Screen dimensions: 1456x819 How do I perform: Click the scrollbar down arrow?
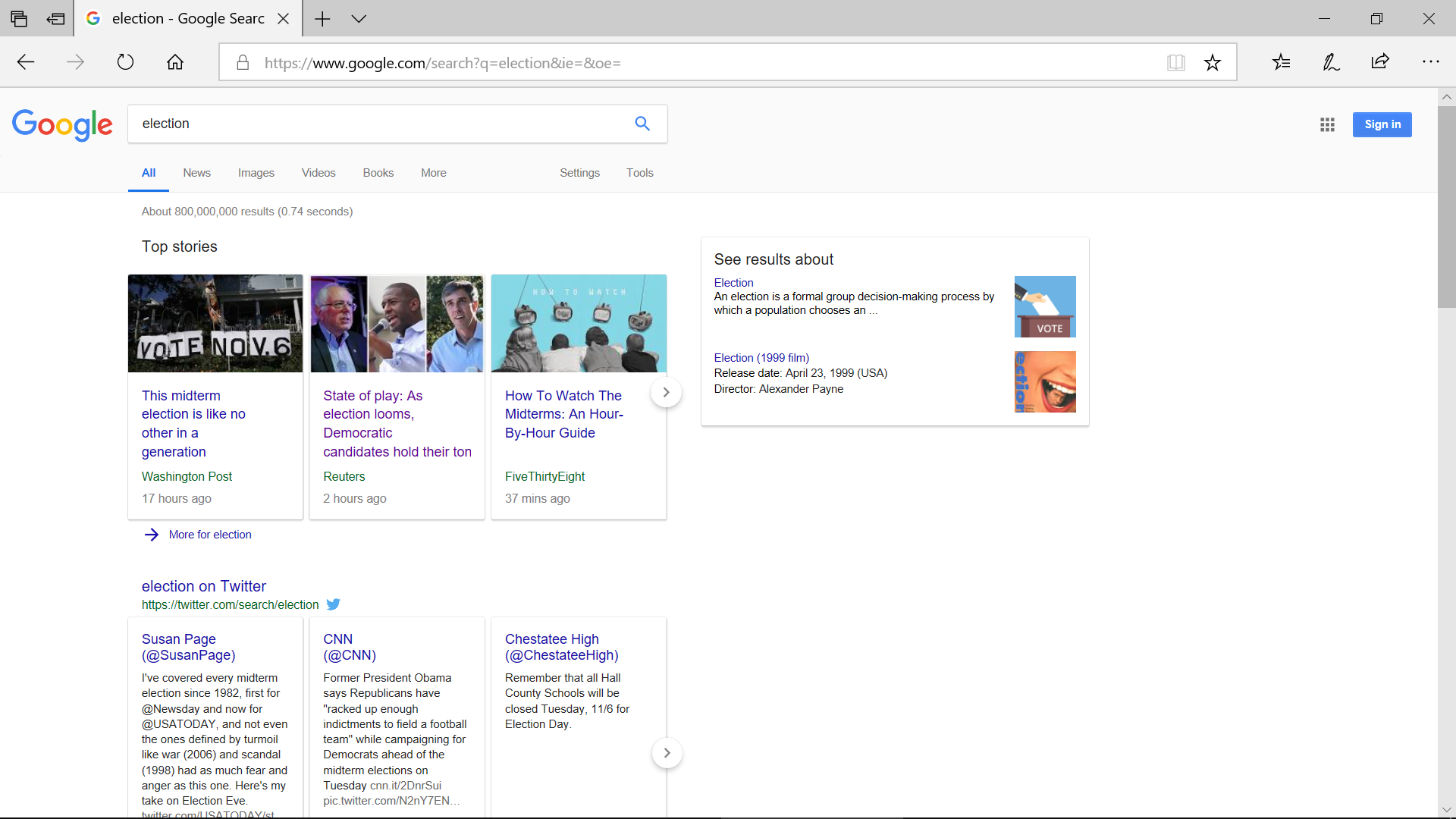pos(1446,810)
